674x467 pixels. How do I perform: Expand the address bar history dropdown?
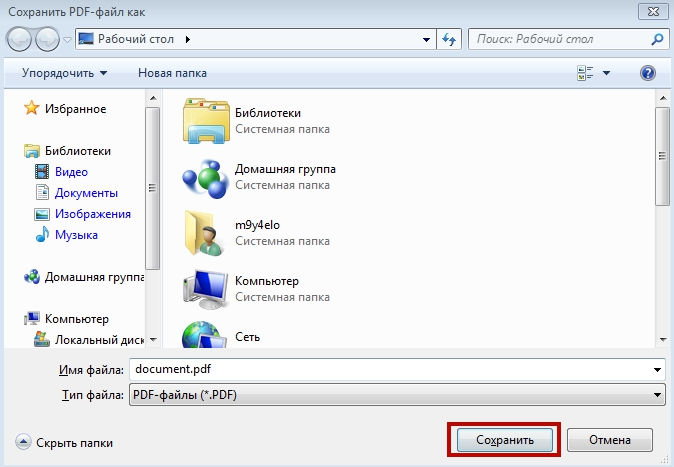tap(426, 40)
